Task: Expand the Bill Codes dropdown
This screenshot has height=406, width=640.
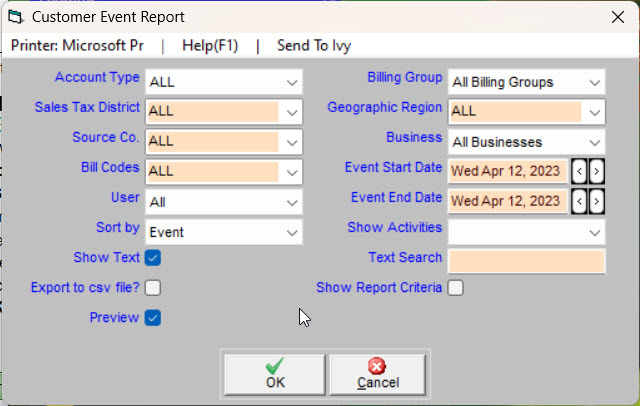Action: pos(224,172)
